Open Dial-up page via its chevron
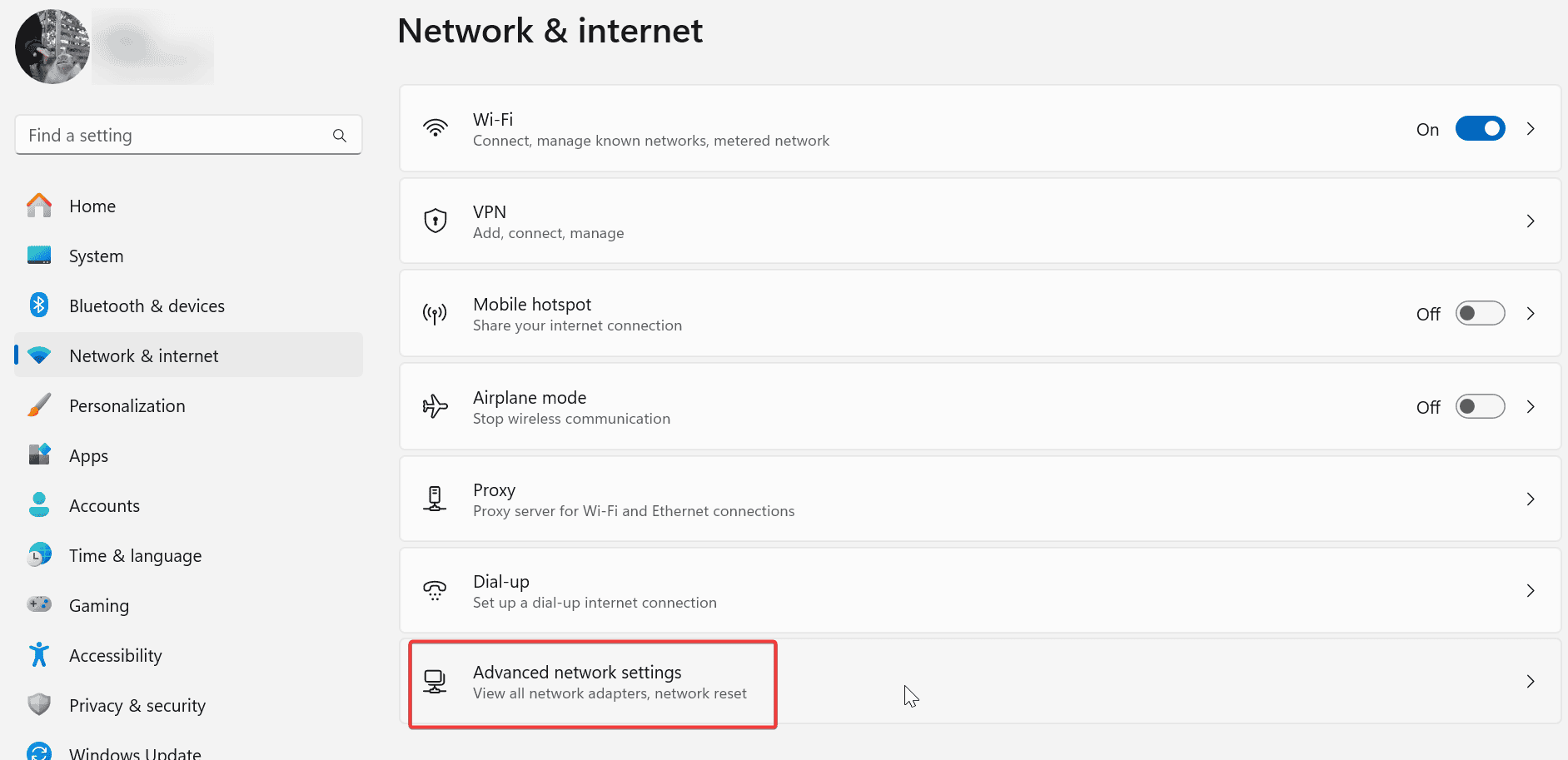This screenshot has width=1568, height=760. [x=1530, y=591]
